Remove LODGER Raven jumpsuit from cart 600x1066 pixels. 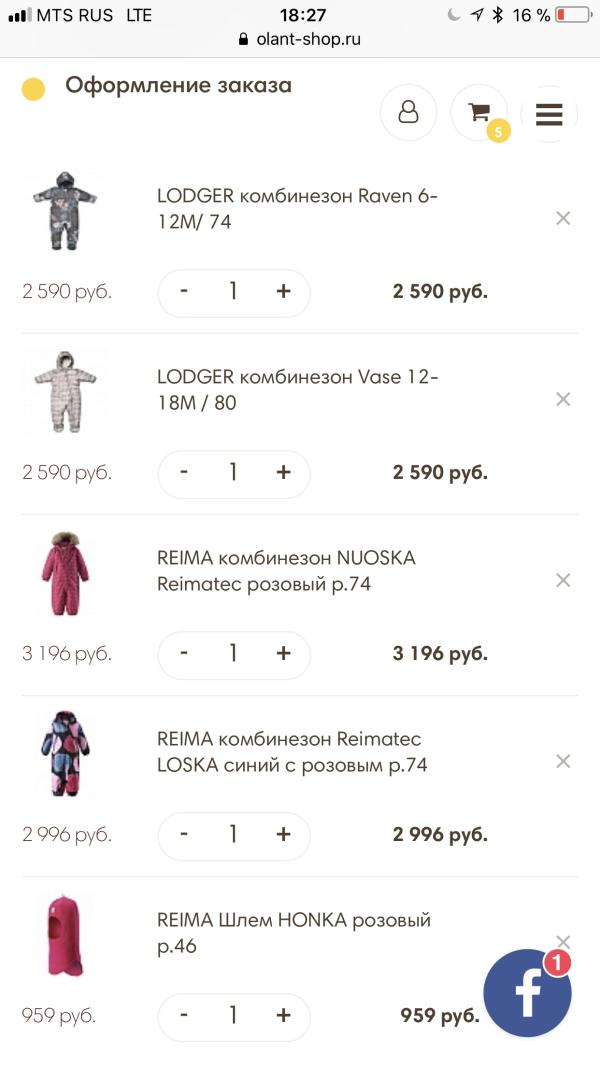563,218
